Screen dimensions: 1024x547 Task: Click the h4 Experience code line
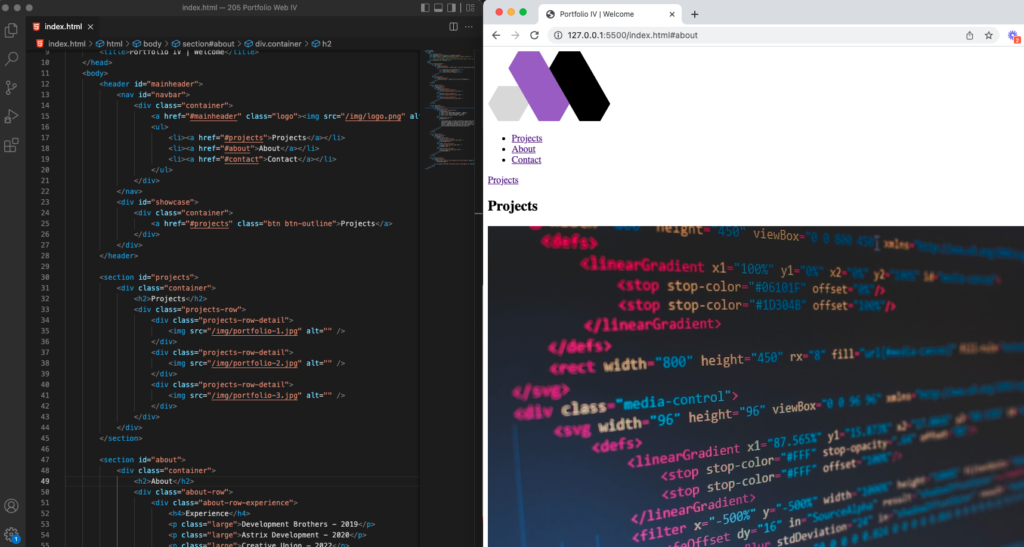[209, 513]
